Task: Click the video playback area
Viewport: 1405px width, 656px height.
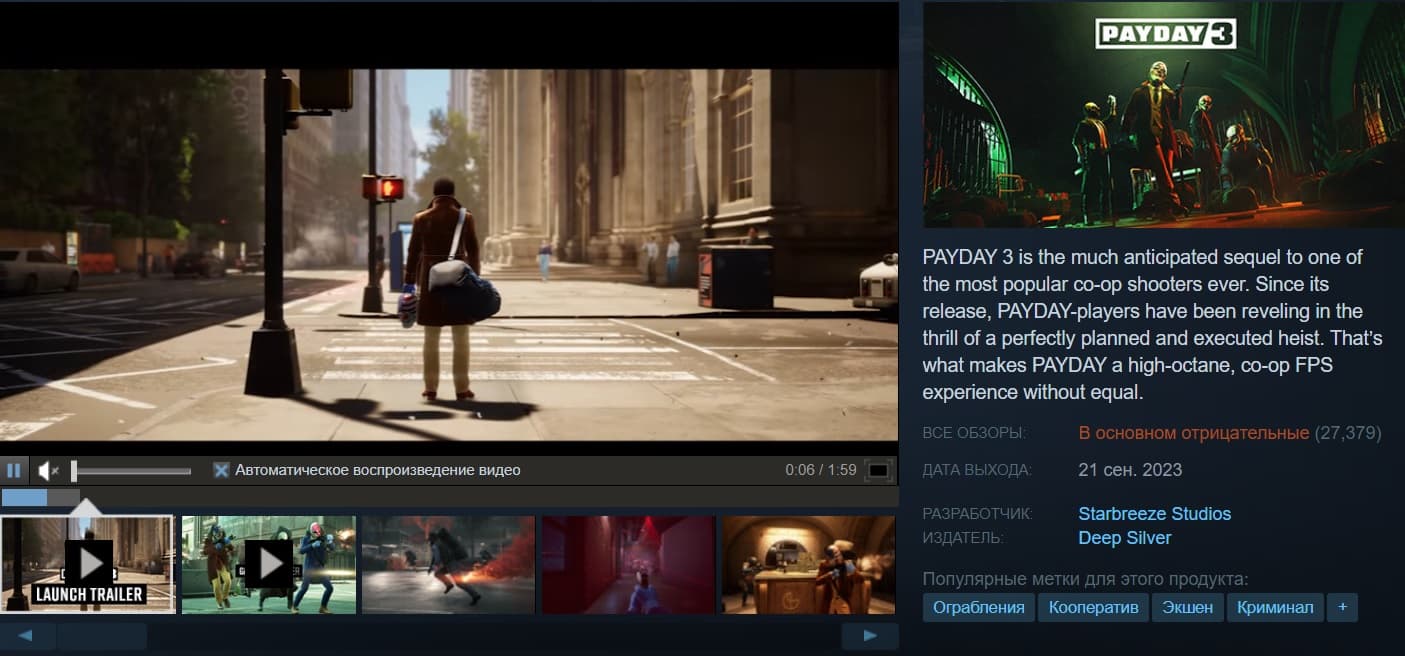Action: coord(449,255)
